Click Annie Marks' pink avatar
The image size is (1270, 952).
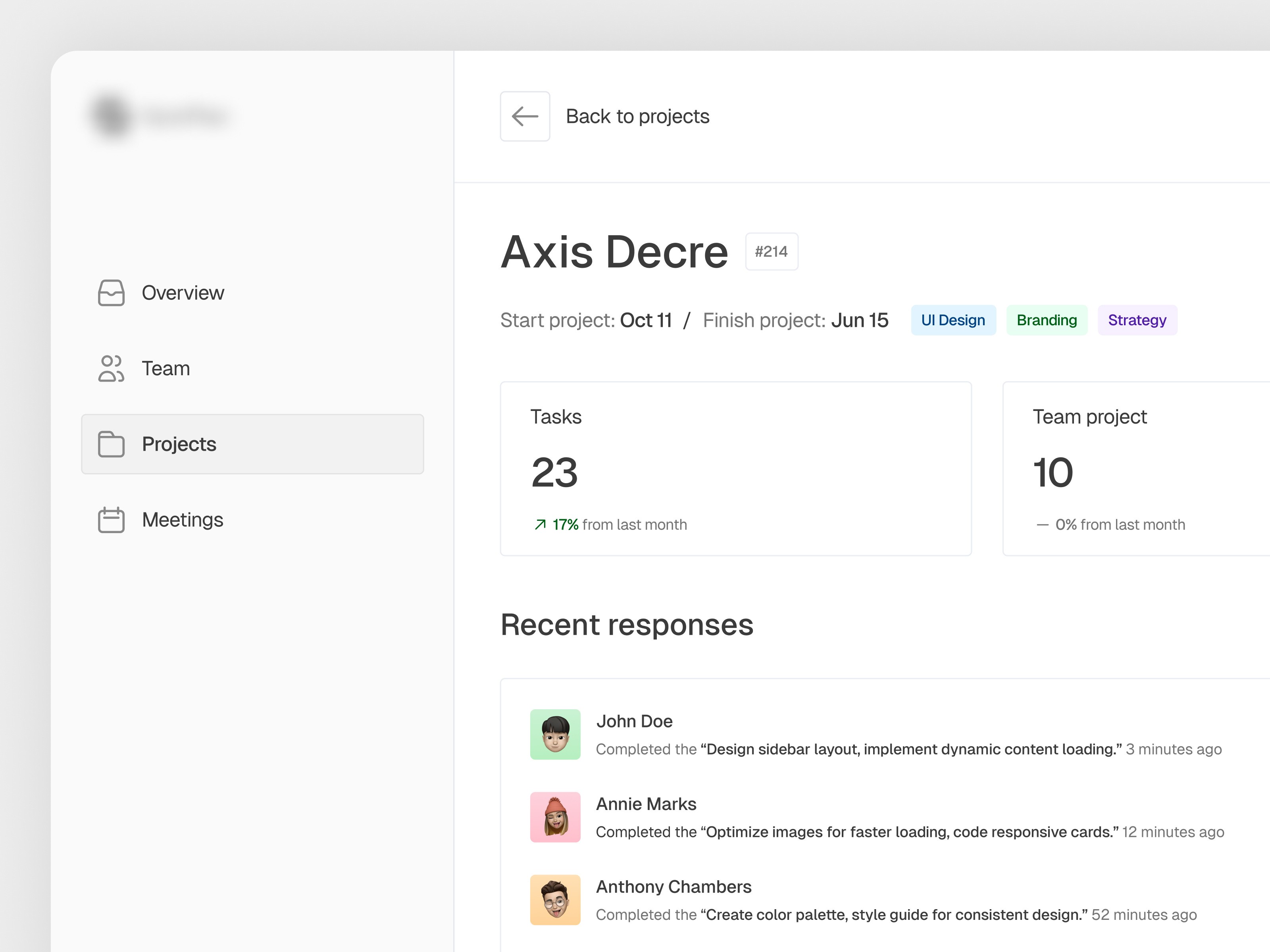point(555,817)
